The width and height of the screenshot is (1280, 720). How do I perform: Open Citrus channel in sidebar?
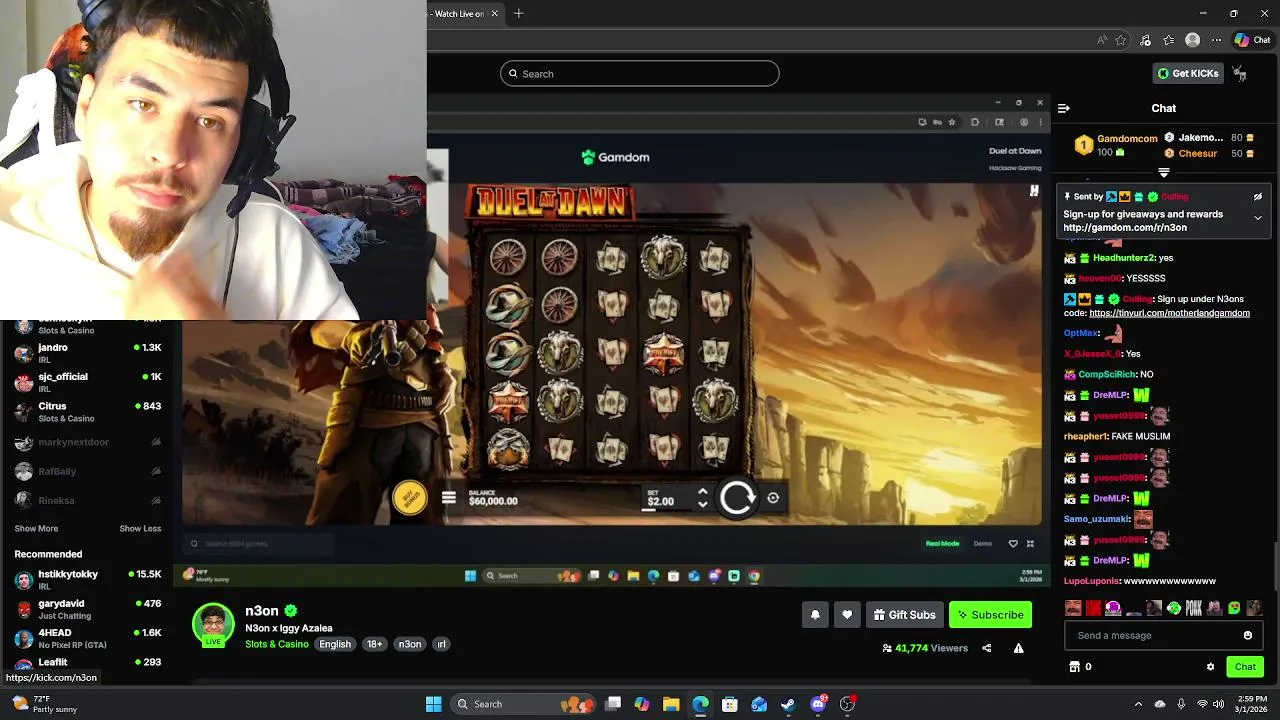[x=88, y=411]
